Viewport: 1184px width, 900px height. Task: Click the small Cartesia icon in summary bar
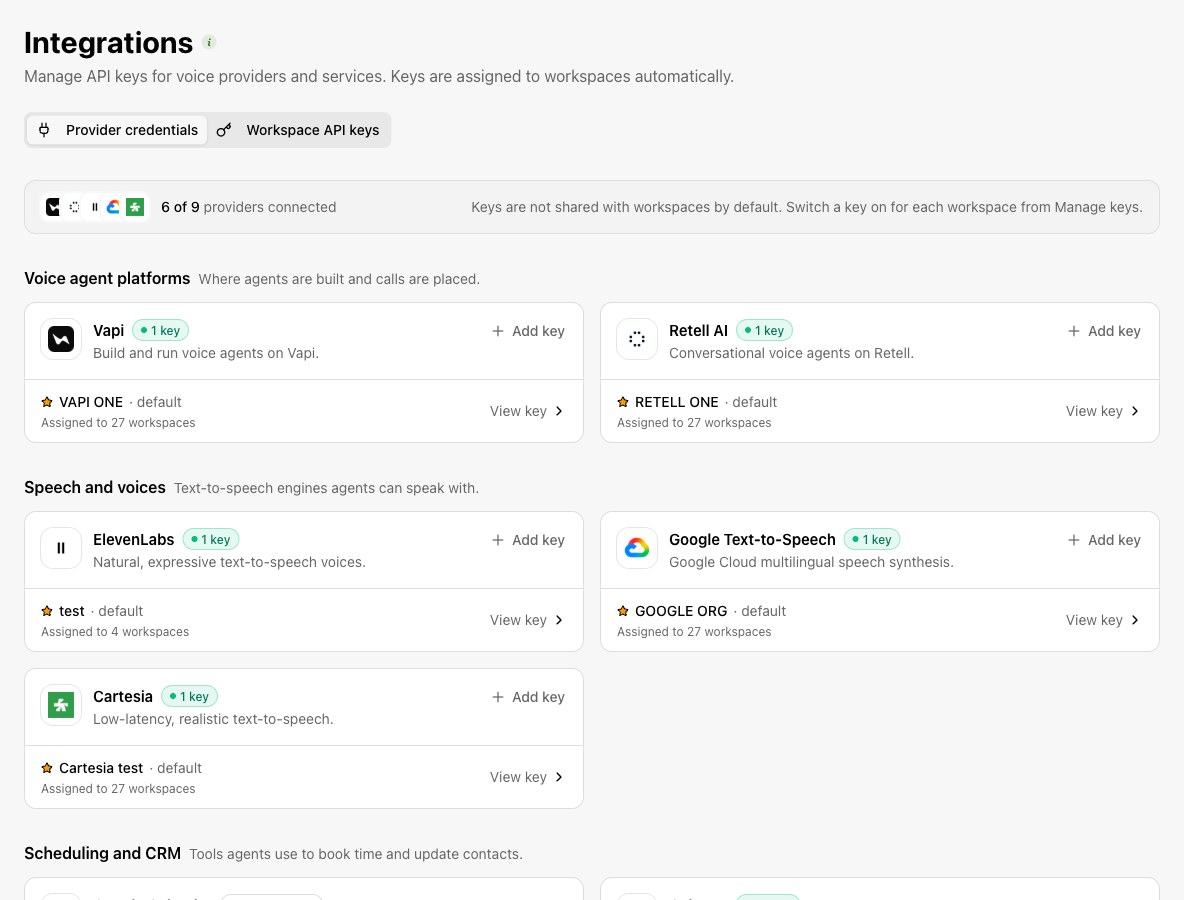click(135, 207)
